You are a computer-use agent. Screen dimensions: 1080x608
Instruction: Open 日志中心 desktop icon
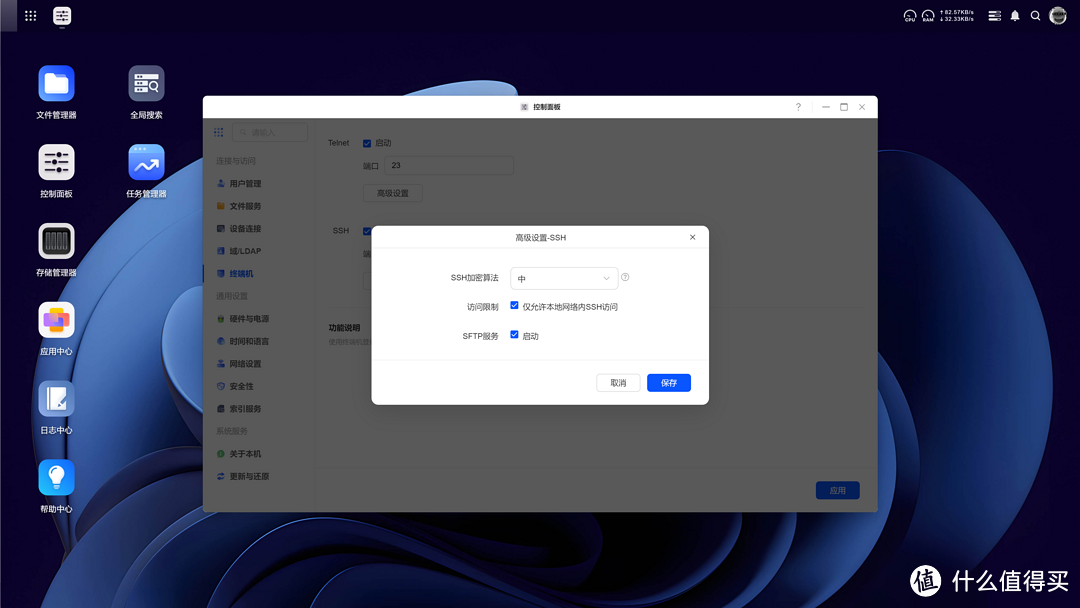[56, 399]
